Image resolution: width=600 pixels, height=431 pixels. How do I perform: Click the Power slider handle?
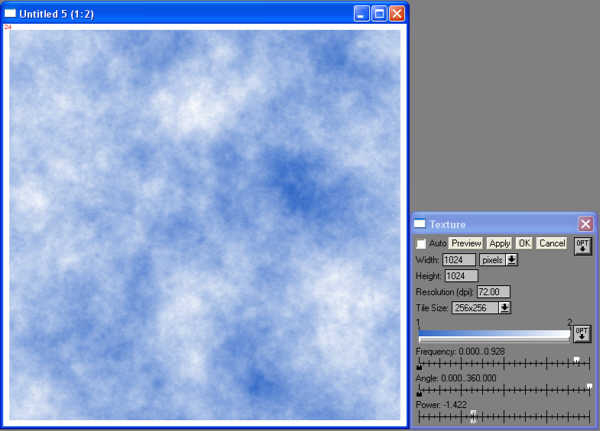[473, 415]
